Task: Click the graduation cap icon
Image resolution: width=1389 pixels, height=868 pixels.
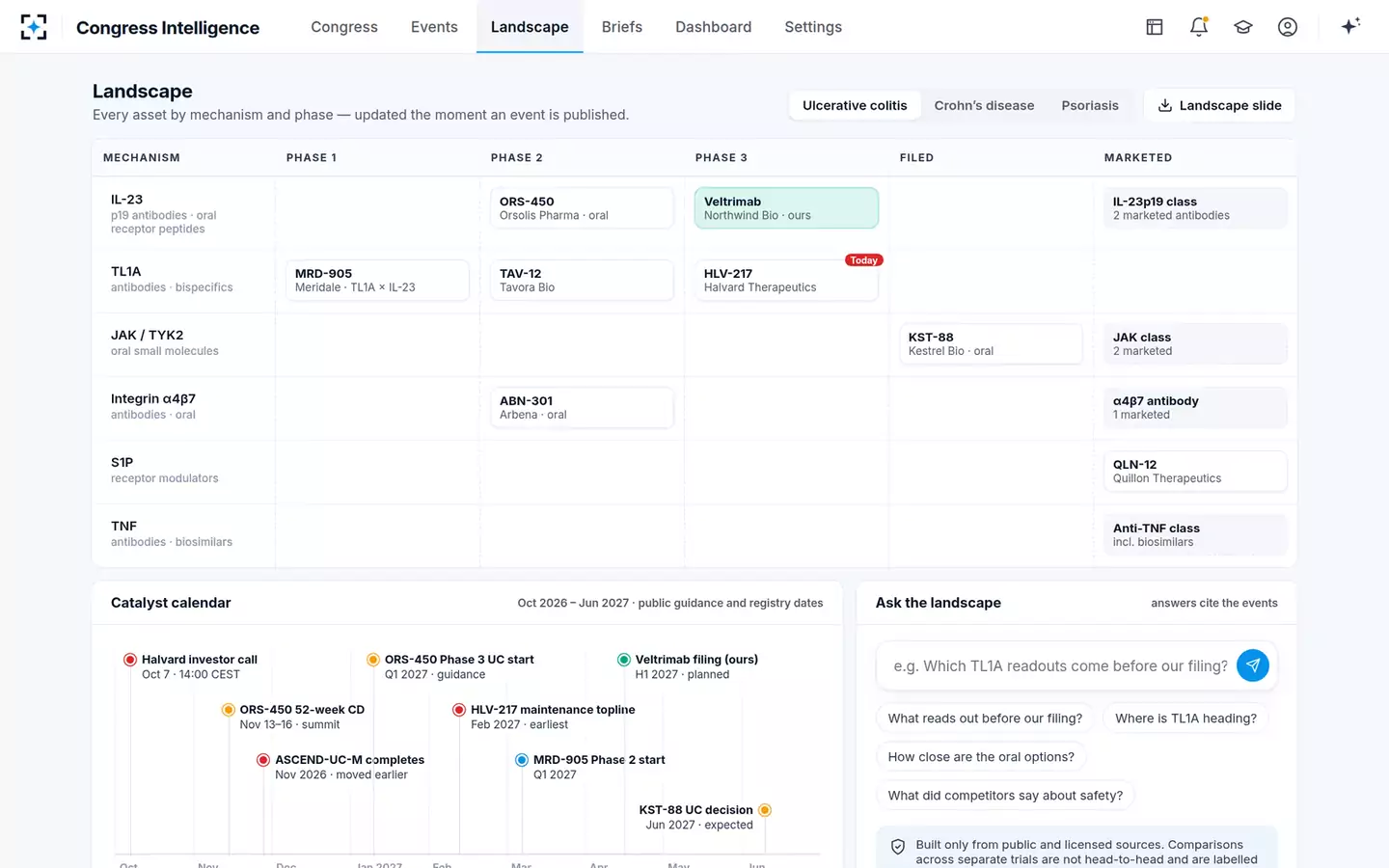Action: [1243, 27]
